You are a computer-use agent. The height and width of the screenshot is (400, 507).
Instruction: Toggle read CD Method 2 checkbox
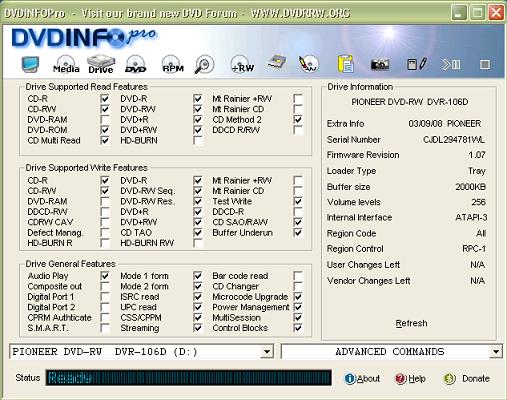coord(298,119)
